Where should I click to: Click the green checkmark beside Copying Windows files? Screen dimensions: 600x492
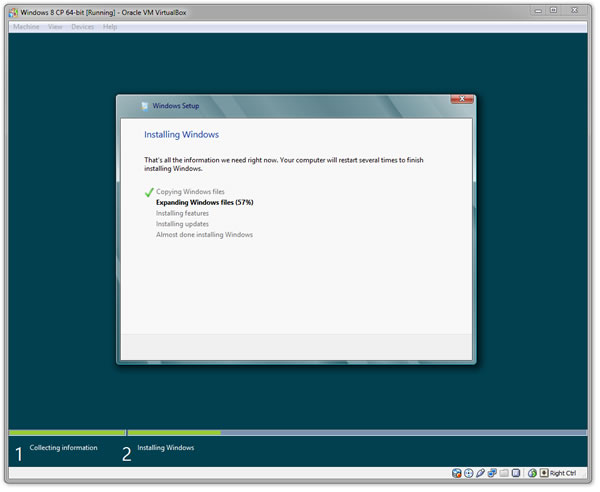tap(149, 192)
